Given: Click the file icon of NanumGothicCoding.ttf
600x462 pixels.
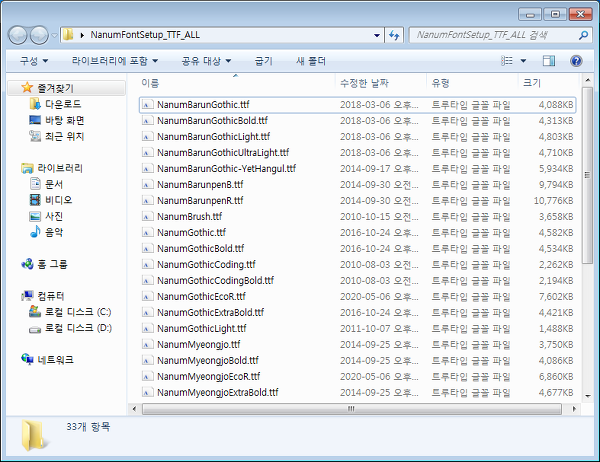Looking at the screenshot, I should coord(148,264).
